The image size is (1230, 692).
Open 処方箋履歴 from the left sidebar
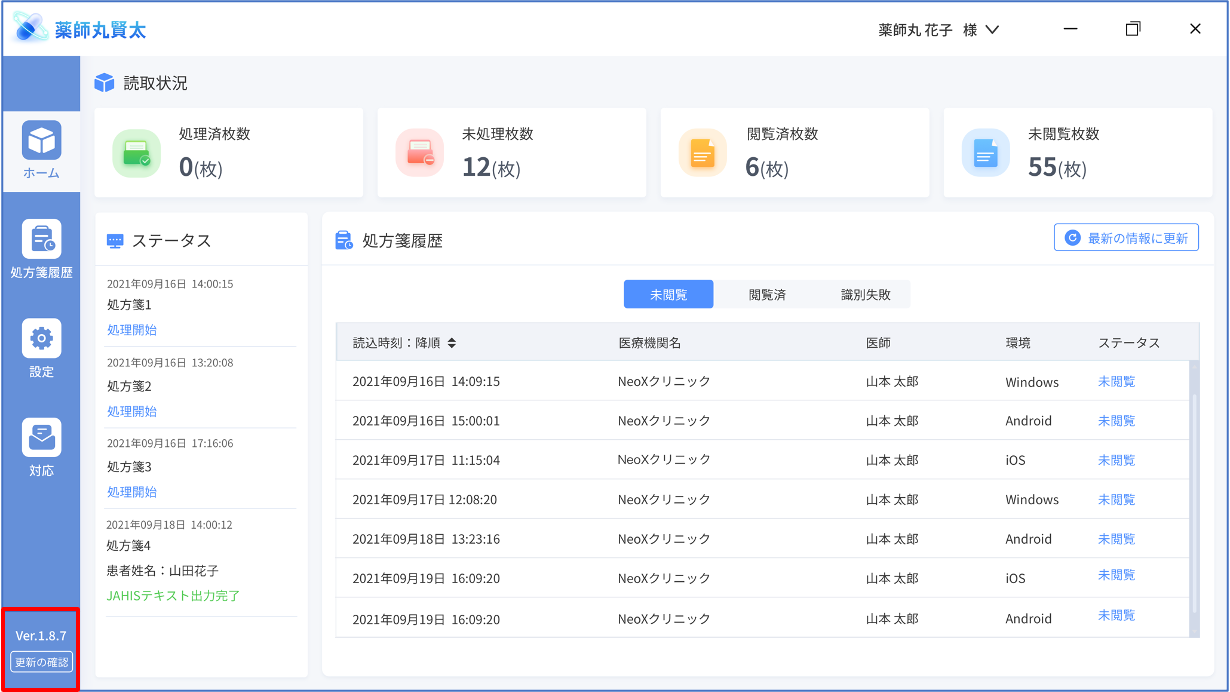point(41,249)
